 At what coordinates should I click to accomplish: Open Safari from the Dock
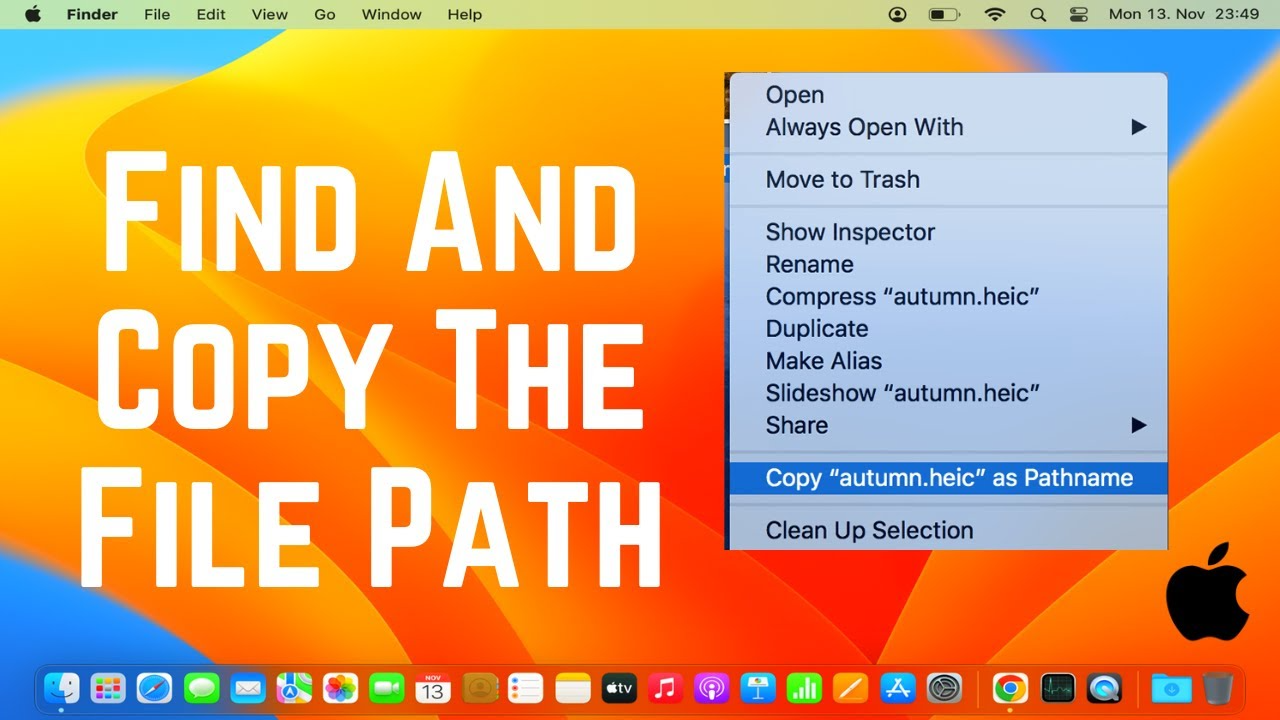[154, 688]
